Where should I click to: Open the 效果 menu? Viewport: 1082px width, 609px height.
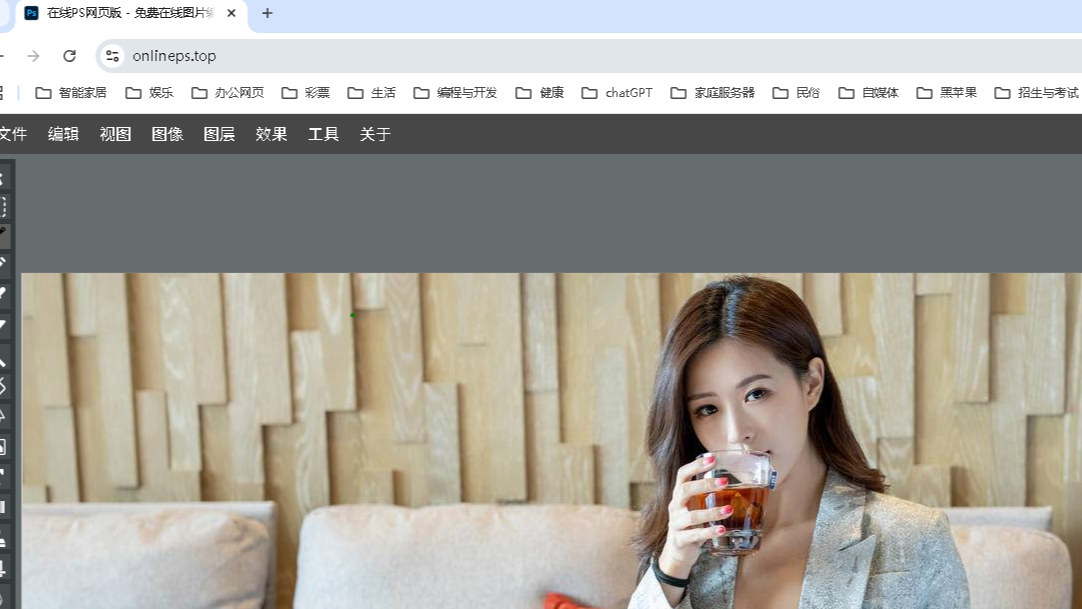[x=271, y=133]
